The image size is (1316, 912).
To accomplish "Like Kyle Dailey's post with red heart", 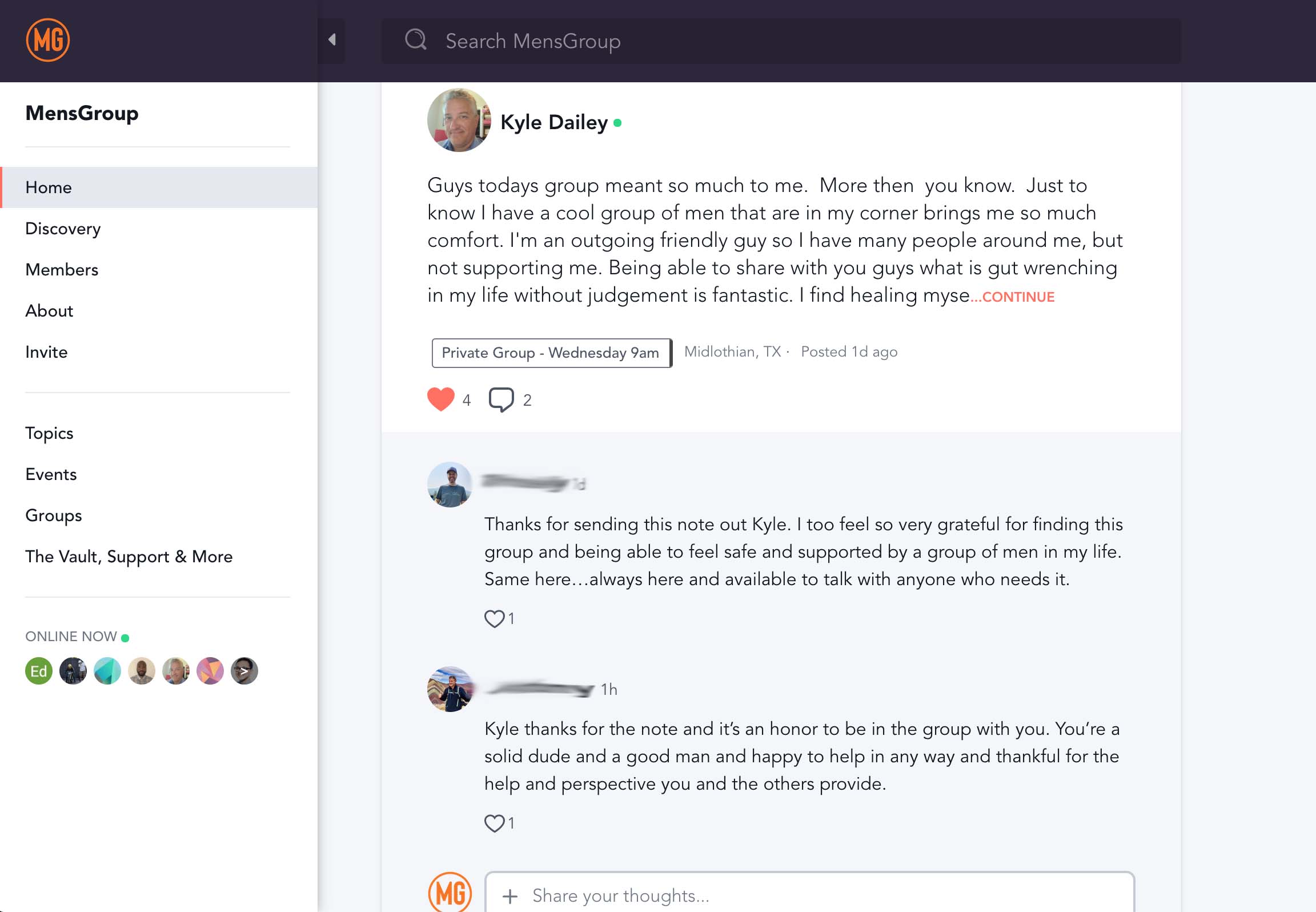I will tap(440, 399).
